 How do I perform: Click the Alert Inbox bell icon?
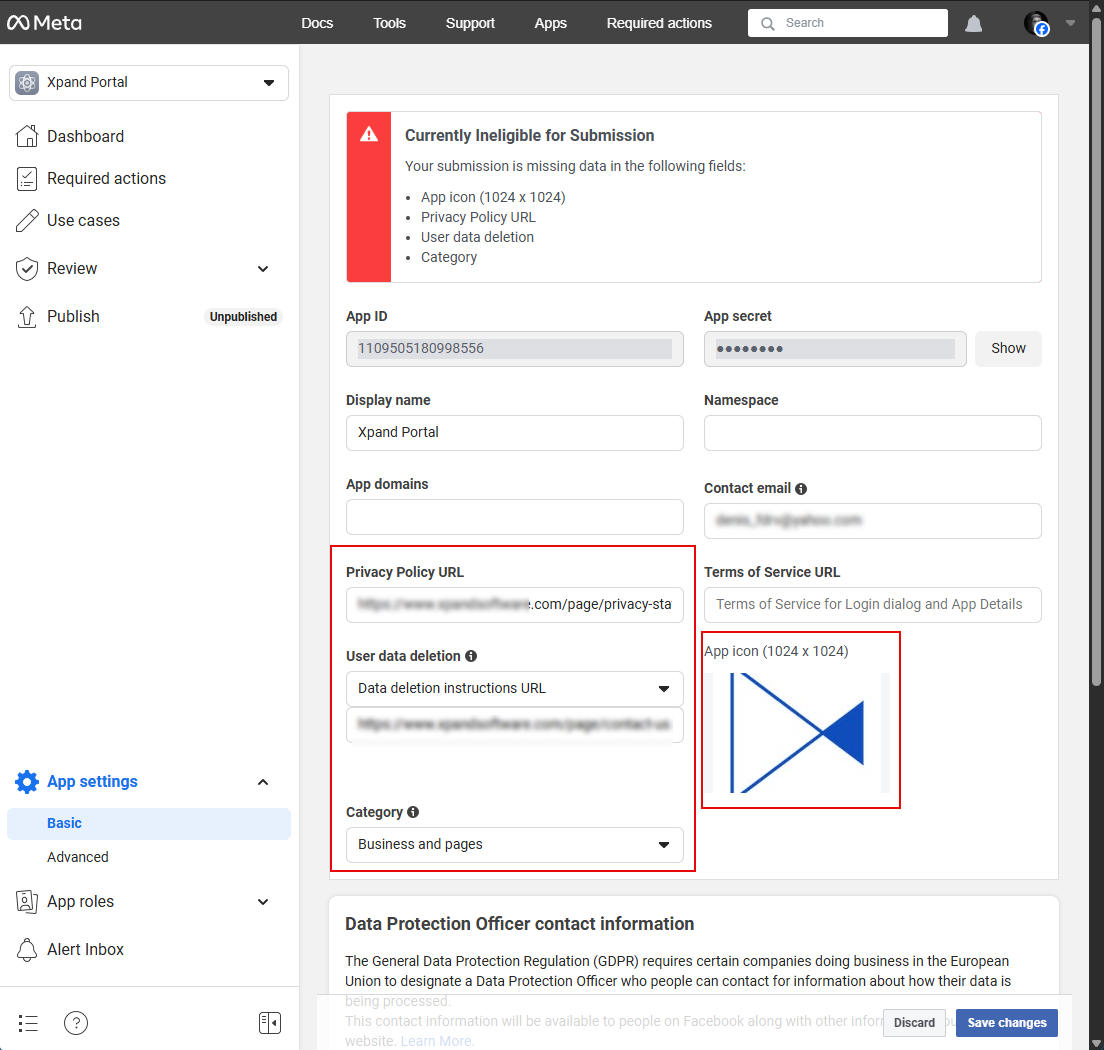(27, 949)
